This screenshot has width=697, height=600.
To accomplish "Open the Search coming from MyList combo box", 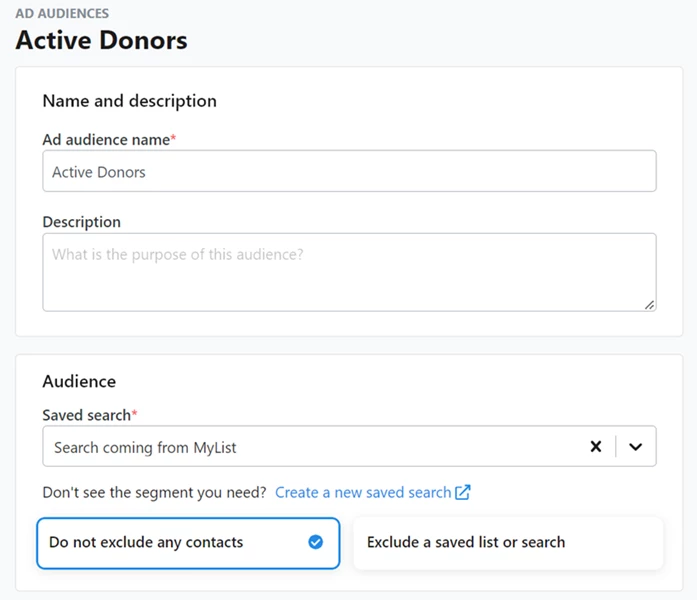I will [349, 446].
